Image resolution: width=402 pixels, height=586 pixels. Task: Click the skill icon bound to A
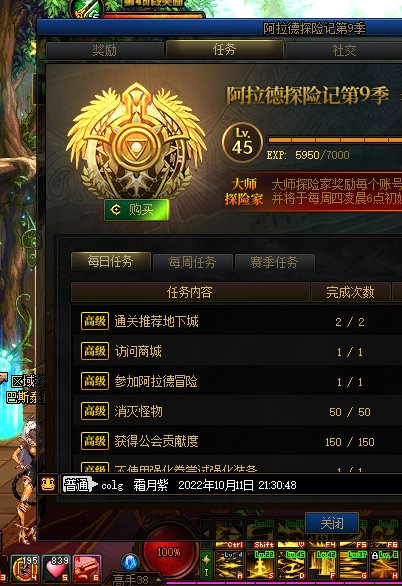pos(229,565)
